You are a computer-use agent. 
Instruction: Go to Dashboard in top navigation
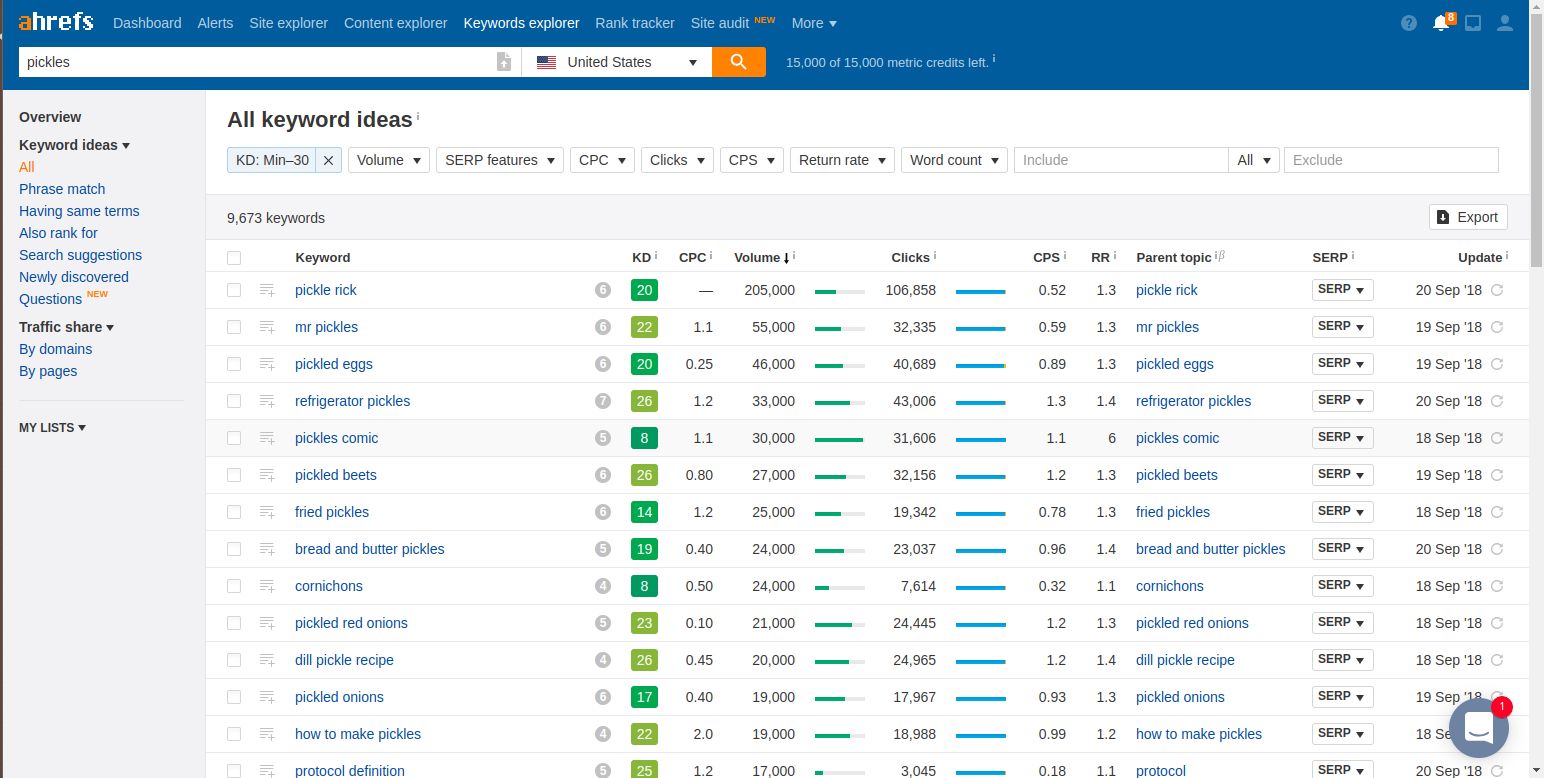(147, 23)
